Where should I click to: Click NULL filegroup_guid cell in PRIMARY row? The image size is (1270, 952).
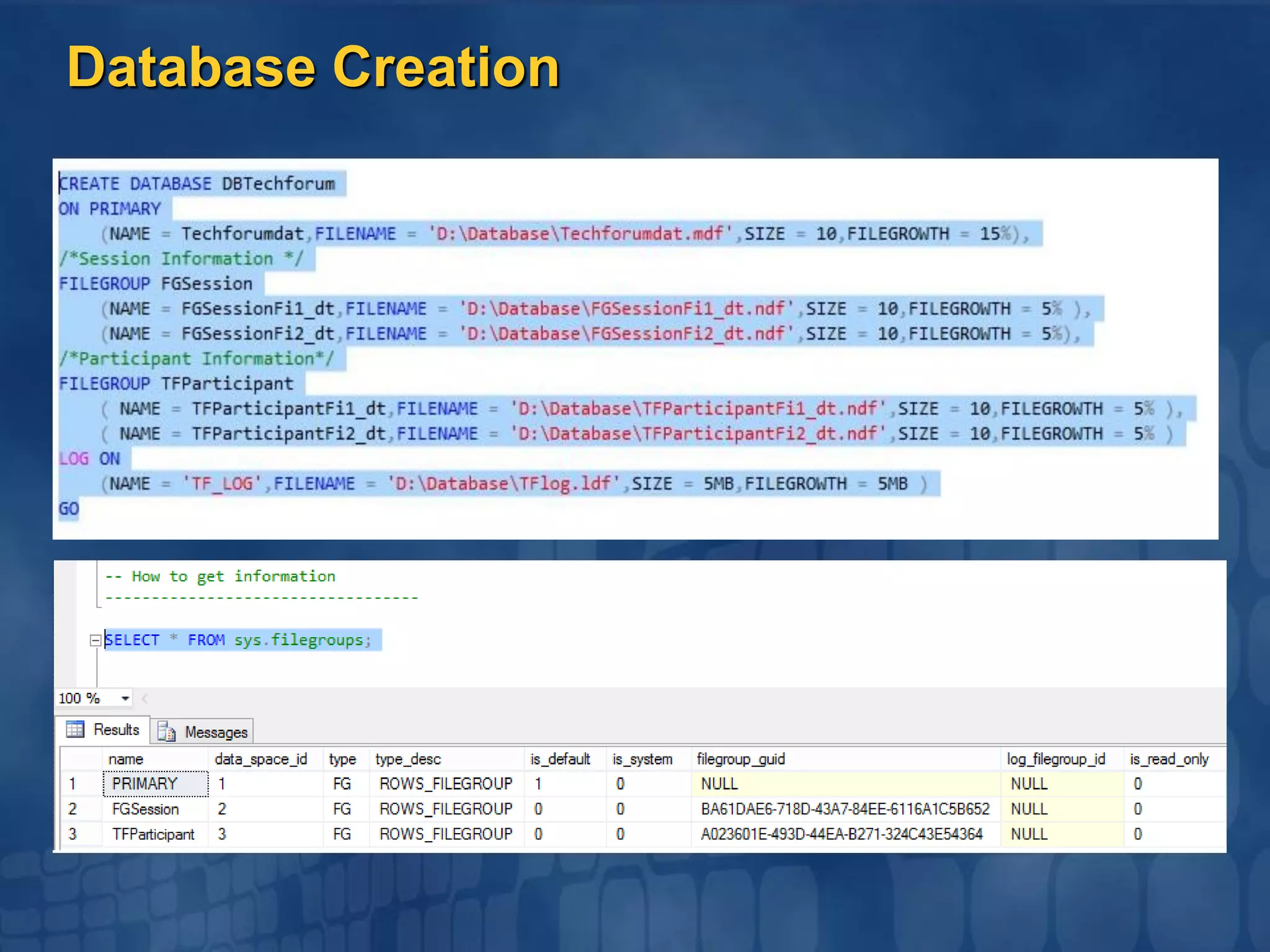pos(846,783)
